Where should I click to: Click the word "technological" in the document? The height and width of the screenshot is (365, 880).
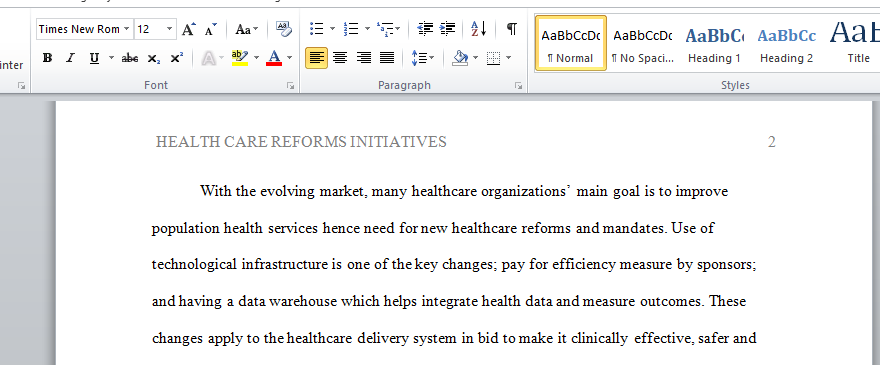click(194, 264)
